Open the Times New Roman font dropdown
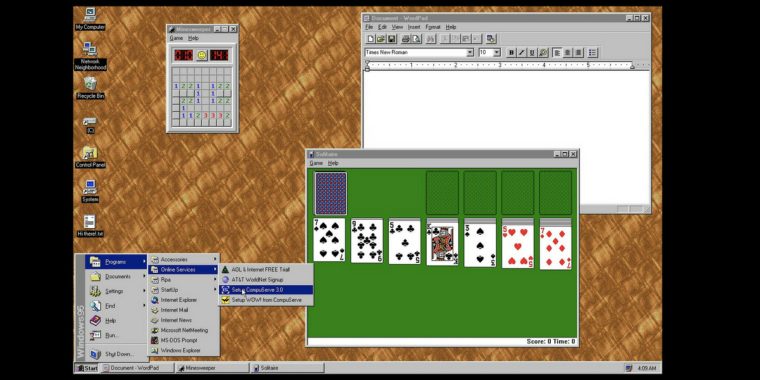This screenshot has height=380, width=760. 470,52
